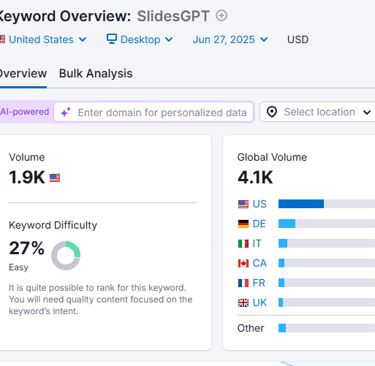Click the UK flag icon
This screenshot has width=375, height=366.
pos(243,303)
